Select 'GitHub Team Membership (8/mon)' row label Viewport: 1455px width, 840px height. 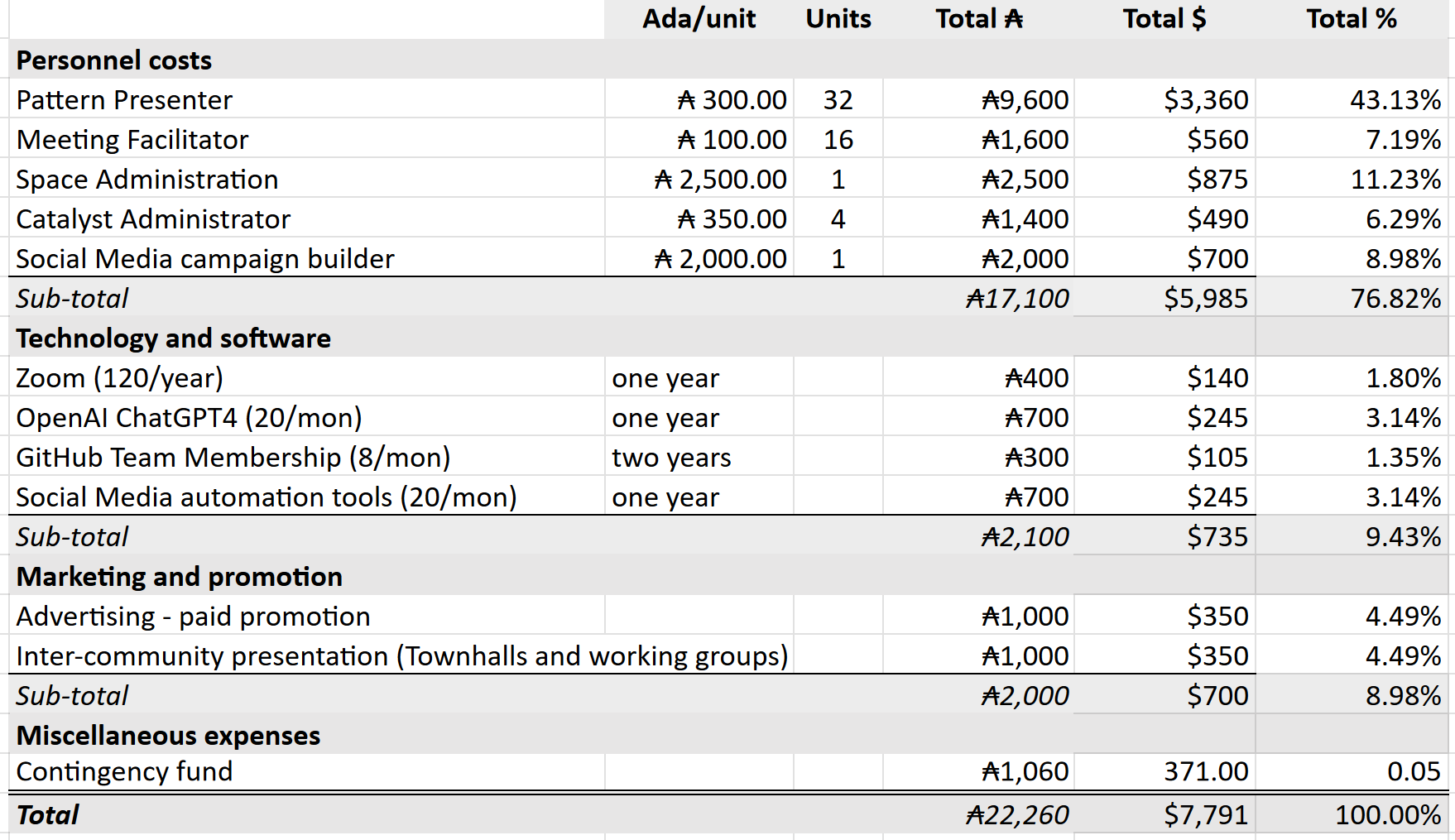233,457
